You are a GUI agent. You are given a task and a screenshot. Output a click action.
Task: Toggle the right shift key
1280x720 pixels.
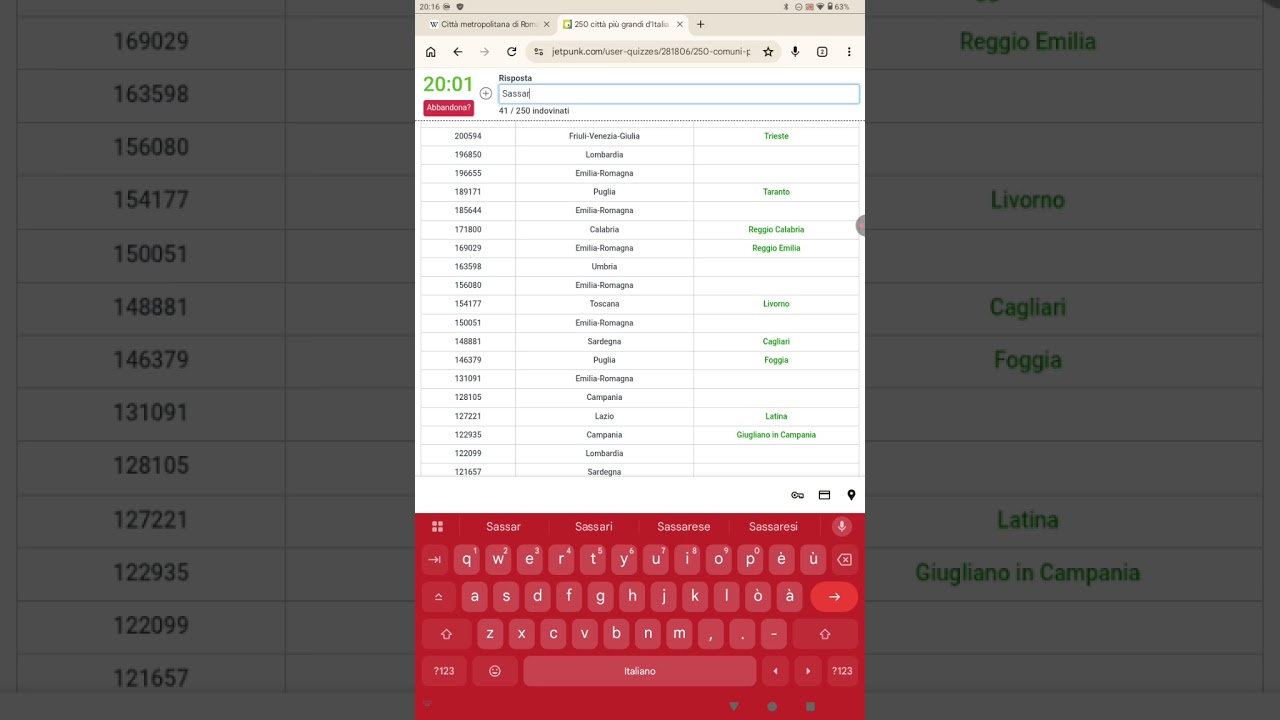(825, 634)
